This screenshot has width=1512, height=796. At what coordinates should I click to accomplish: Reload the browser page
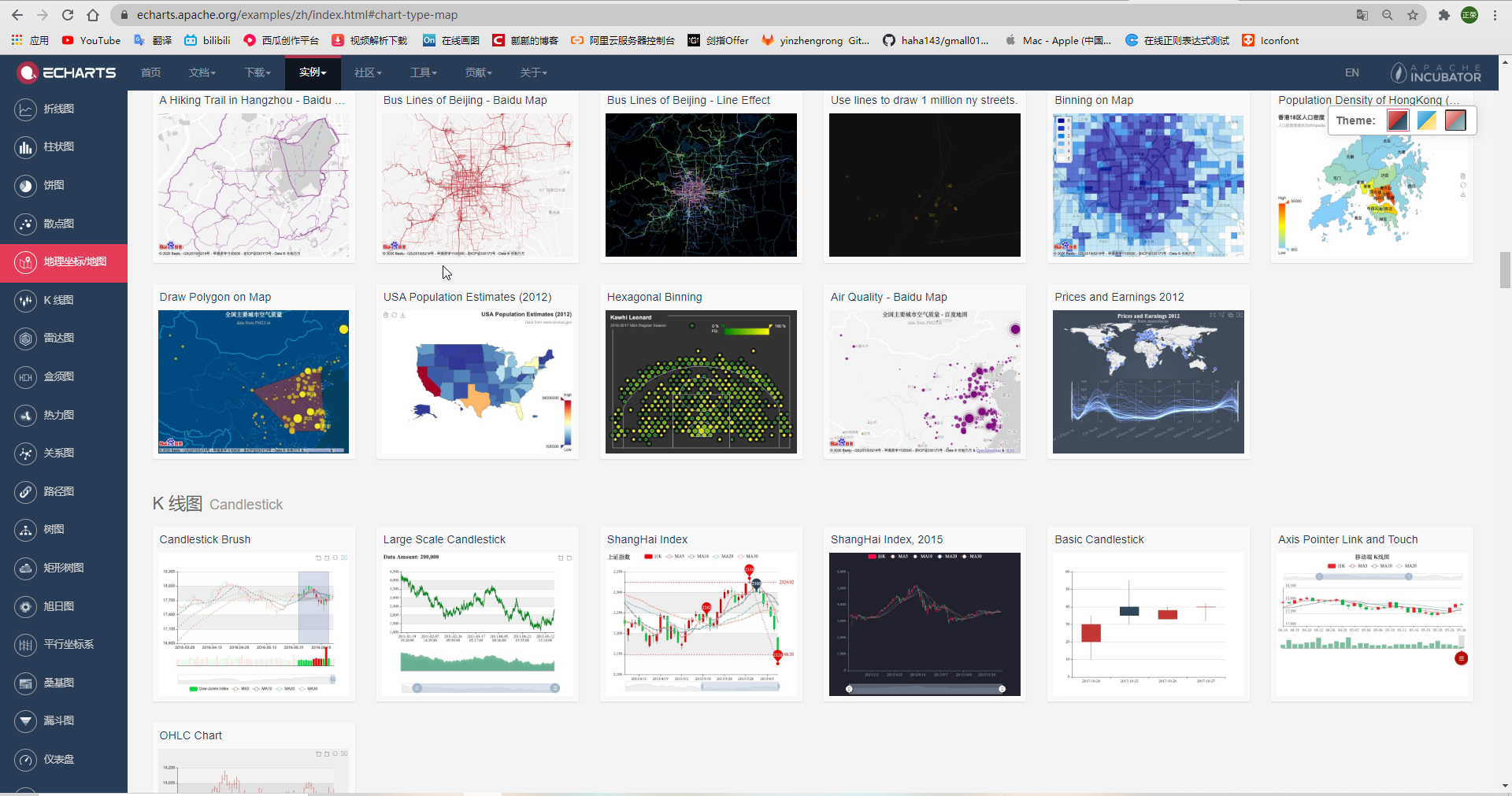[68, 15]
